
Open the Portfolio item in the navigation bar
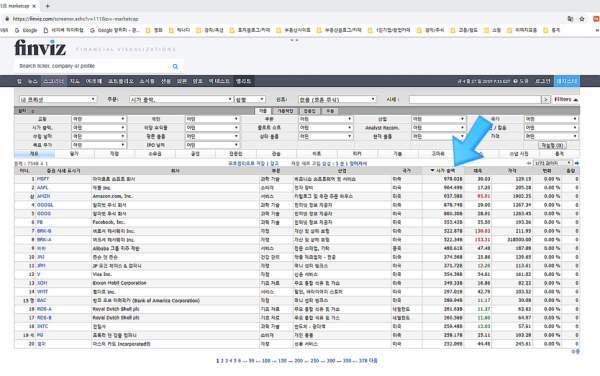121,81
